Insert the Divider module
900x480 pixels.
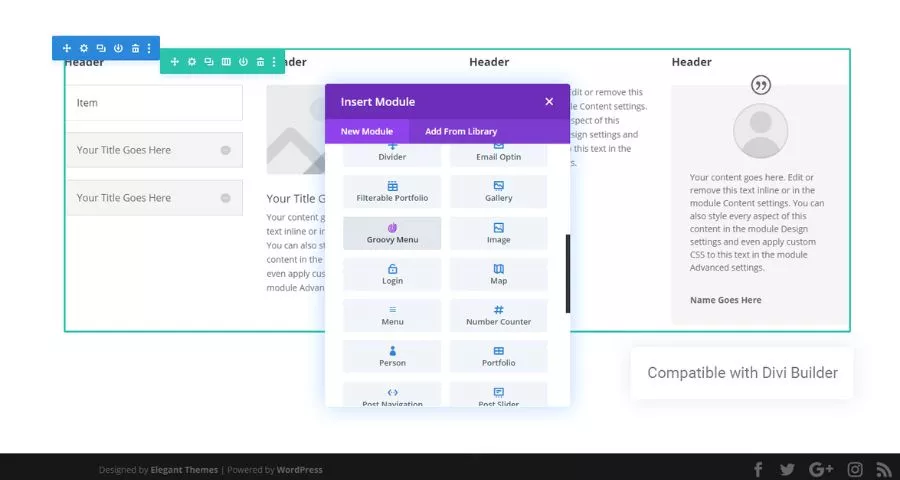[x=393, y=154]
